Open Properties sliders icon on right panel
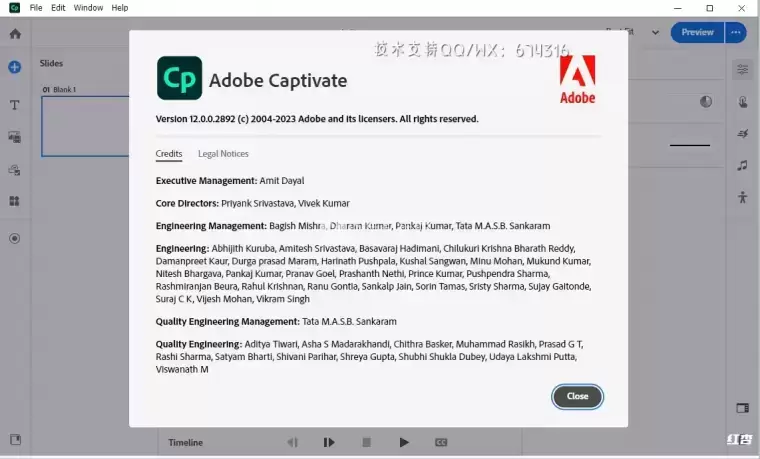This screenshot has height=459, width=760. pyautogui.click(x=743, y=69)
